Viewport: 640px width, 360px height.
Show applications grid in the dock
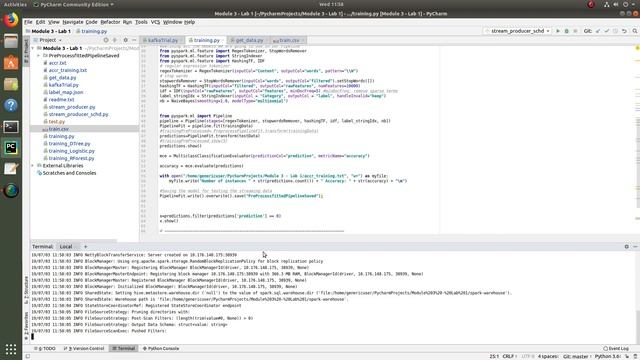(11, 349)
